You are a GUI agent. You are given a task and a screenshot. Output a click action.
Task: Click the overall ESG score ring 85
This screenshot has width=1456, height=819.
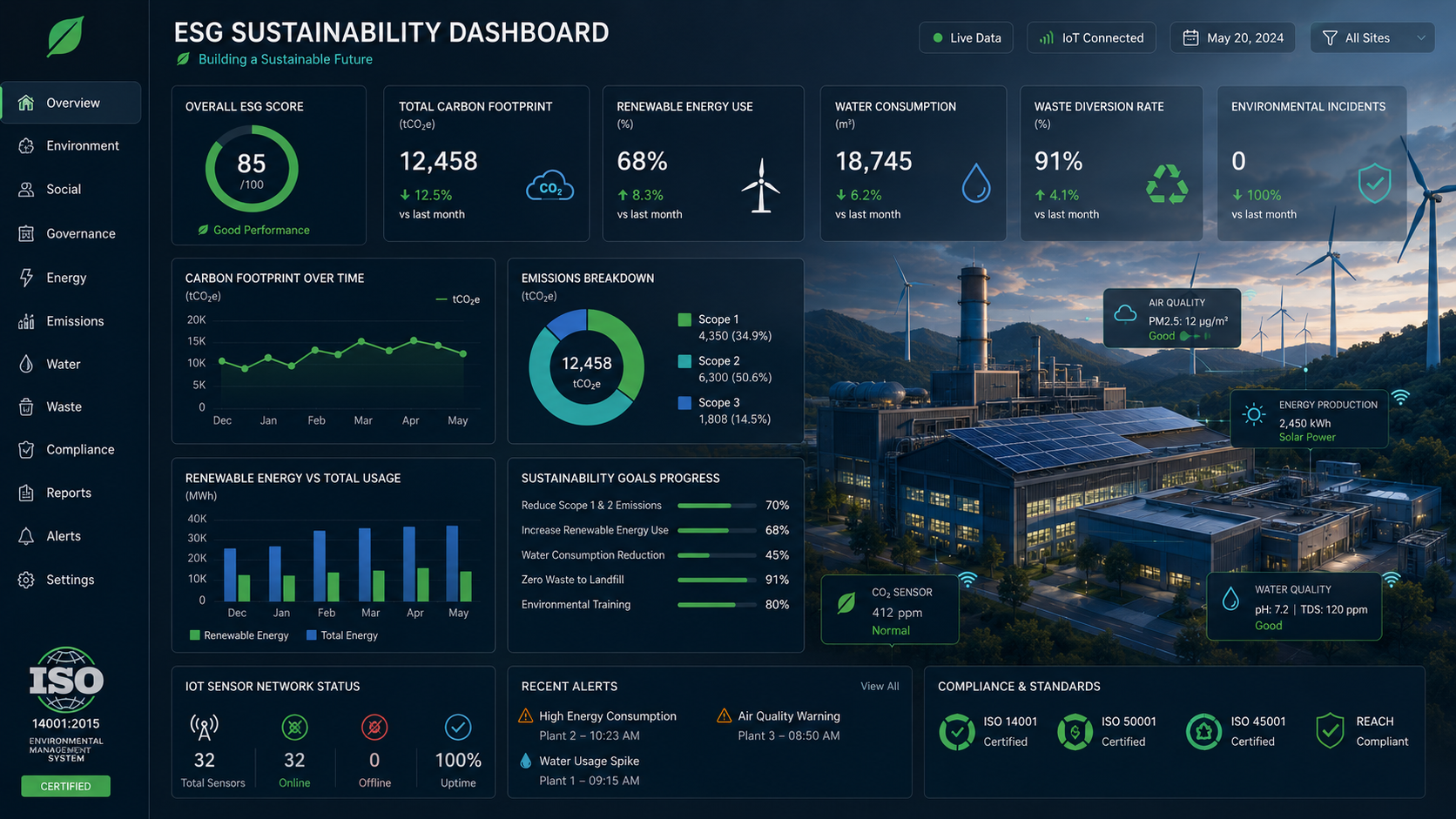click(x=252, y=169)
